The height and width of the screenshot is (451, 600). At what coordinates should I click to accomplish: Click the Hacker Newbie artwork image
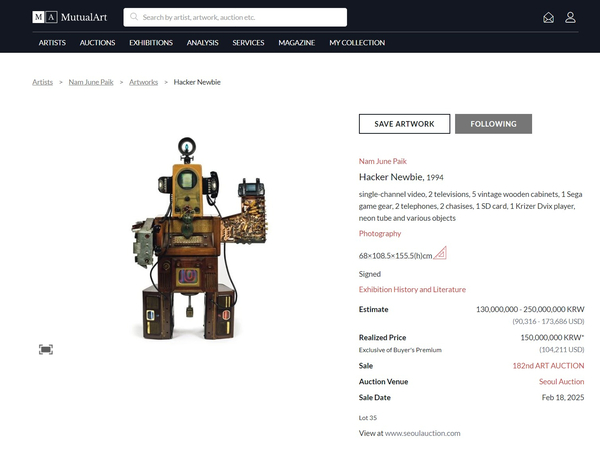[188, 240]
